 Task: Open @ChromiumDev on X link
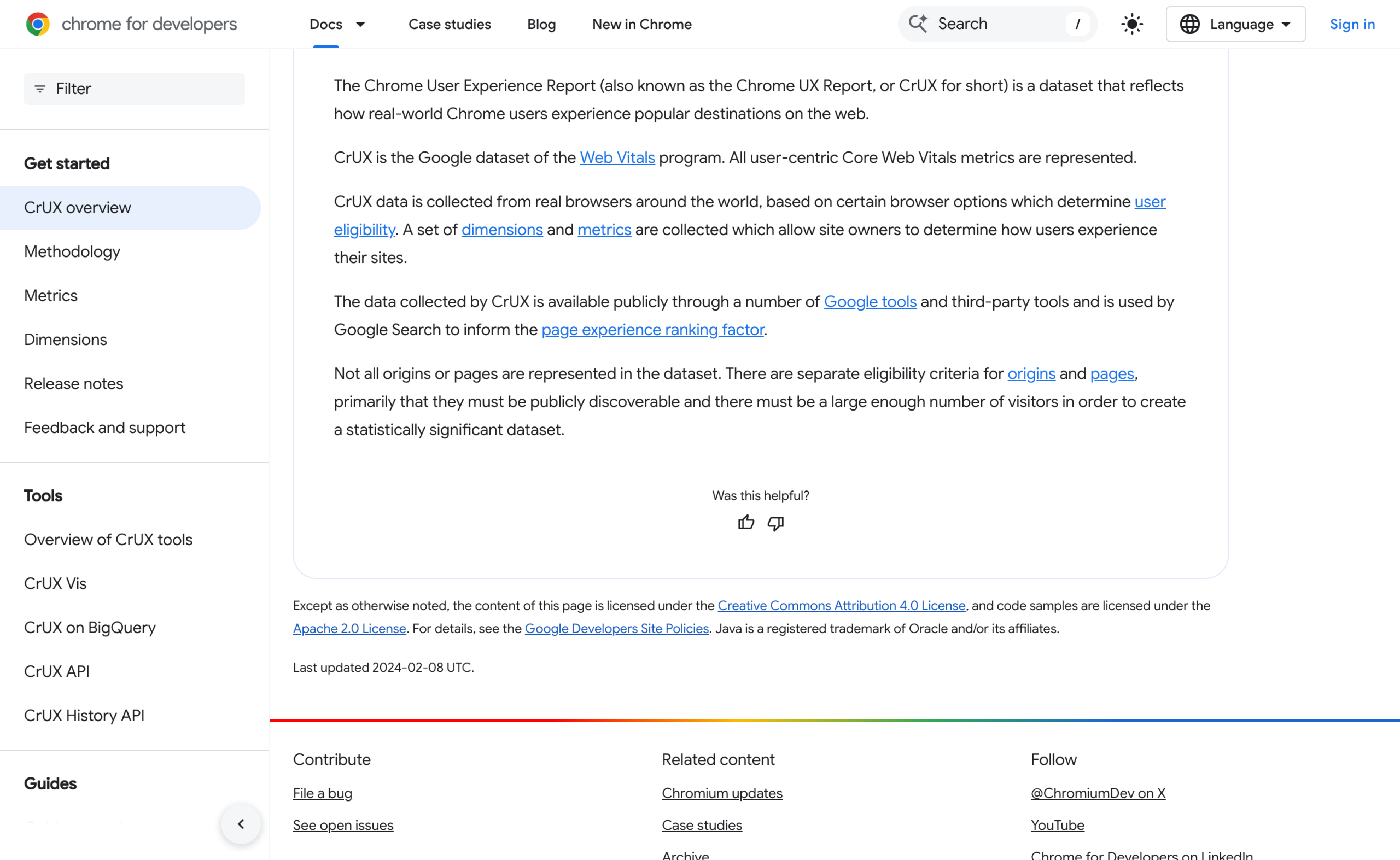point(1098,793)
